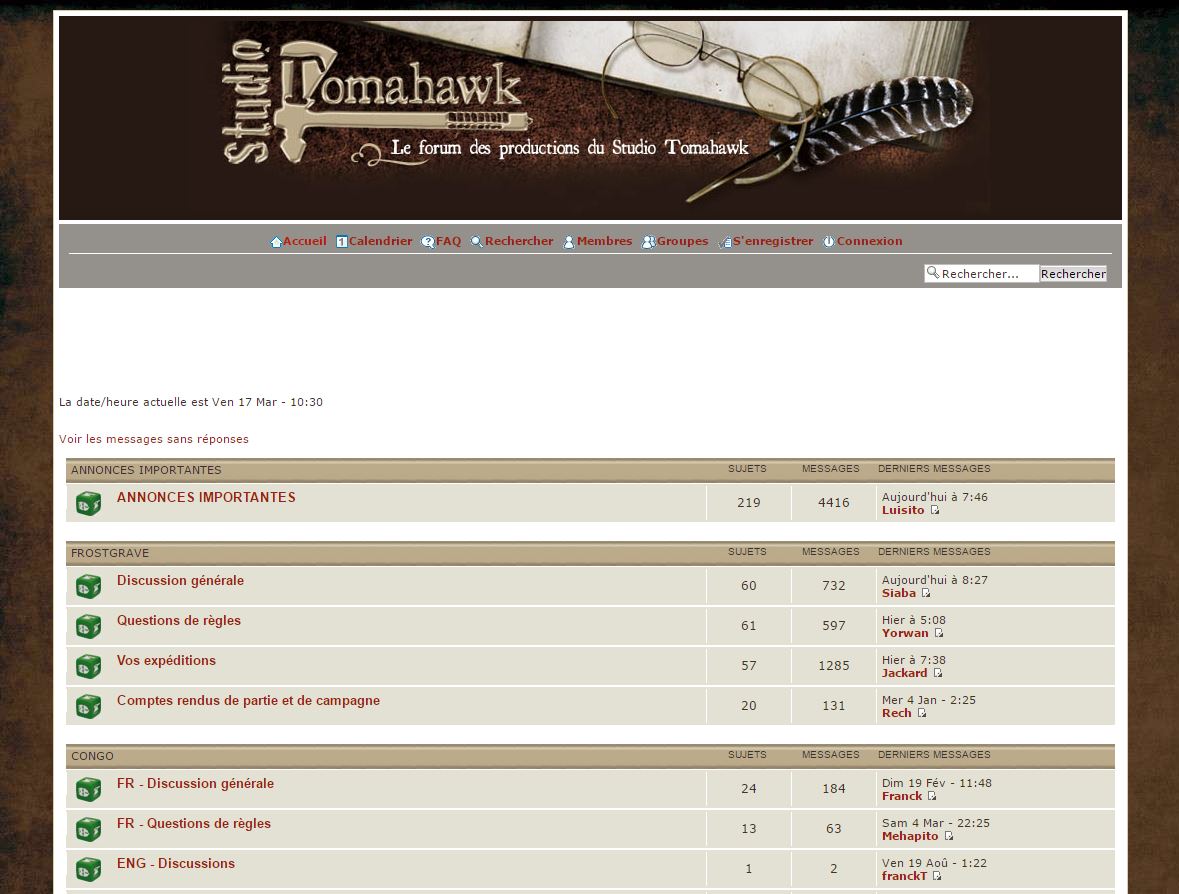Screen dimensions: 1179x894
Task: Open Comptes rendus de partie et de campagne
Action: [248, 700]
